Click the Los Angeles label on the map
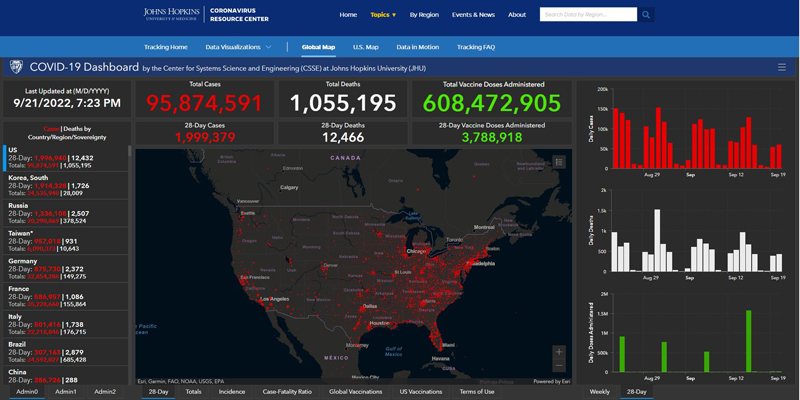 click(x=276, y=299)
